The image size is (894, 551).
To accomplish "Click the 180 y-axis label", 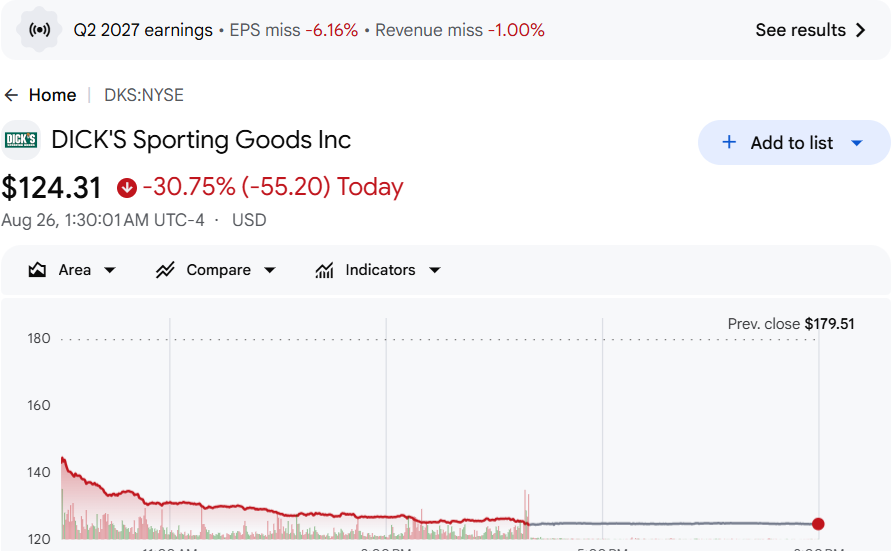I will 39,338.
